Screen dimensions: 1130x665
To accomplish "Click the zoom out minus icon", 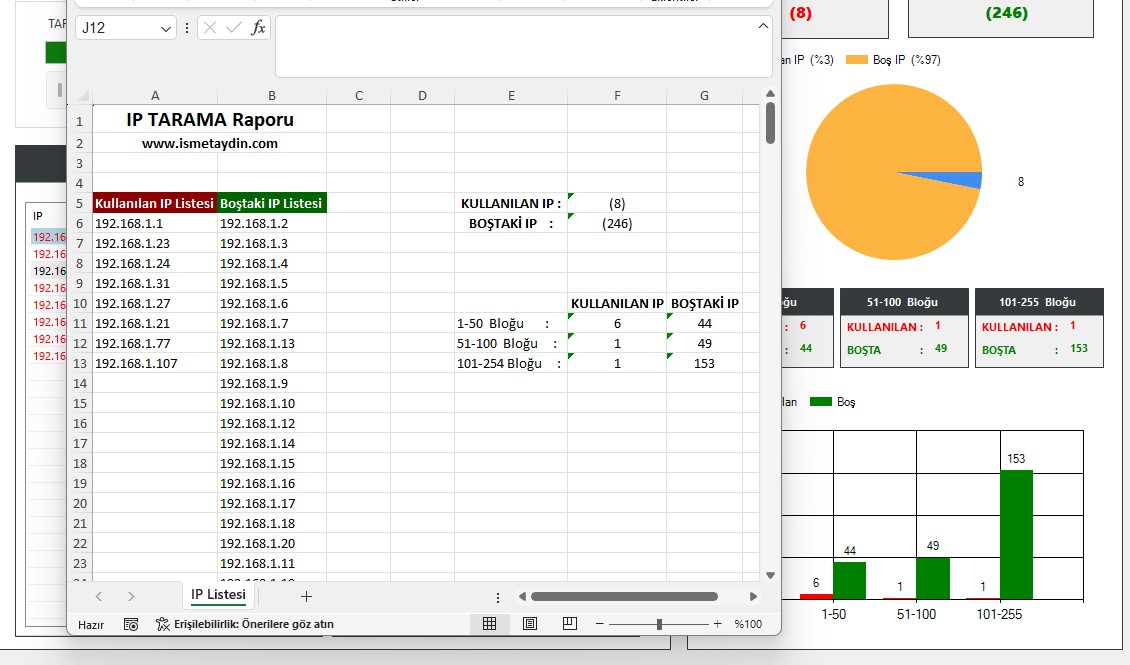I will 600,624.
